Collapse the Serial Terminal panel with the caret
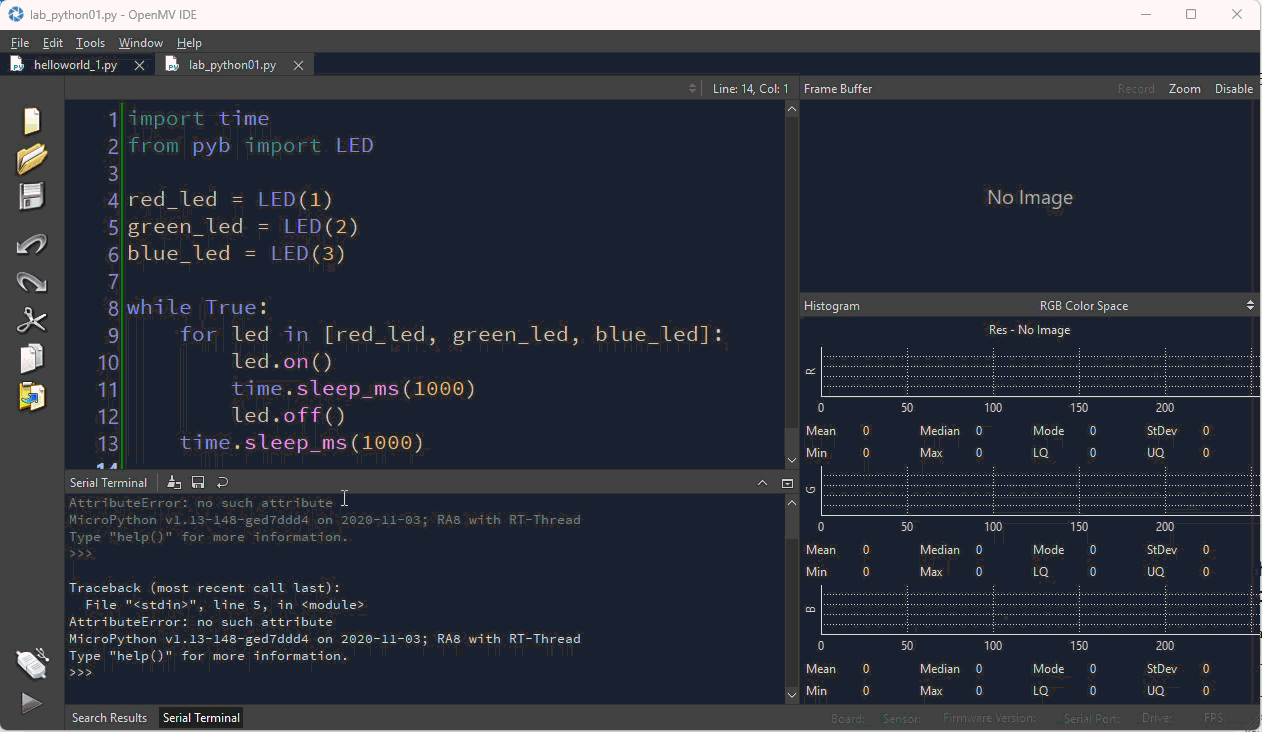The height and width of the screenshot is (732, 1262). pos(762,483)
